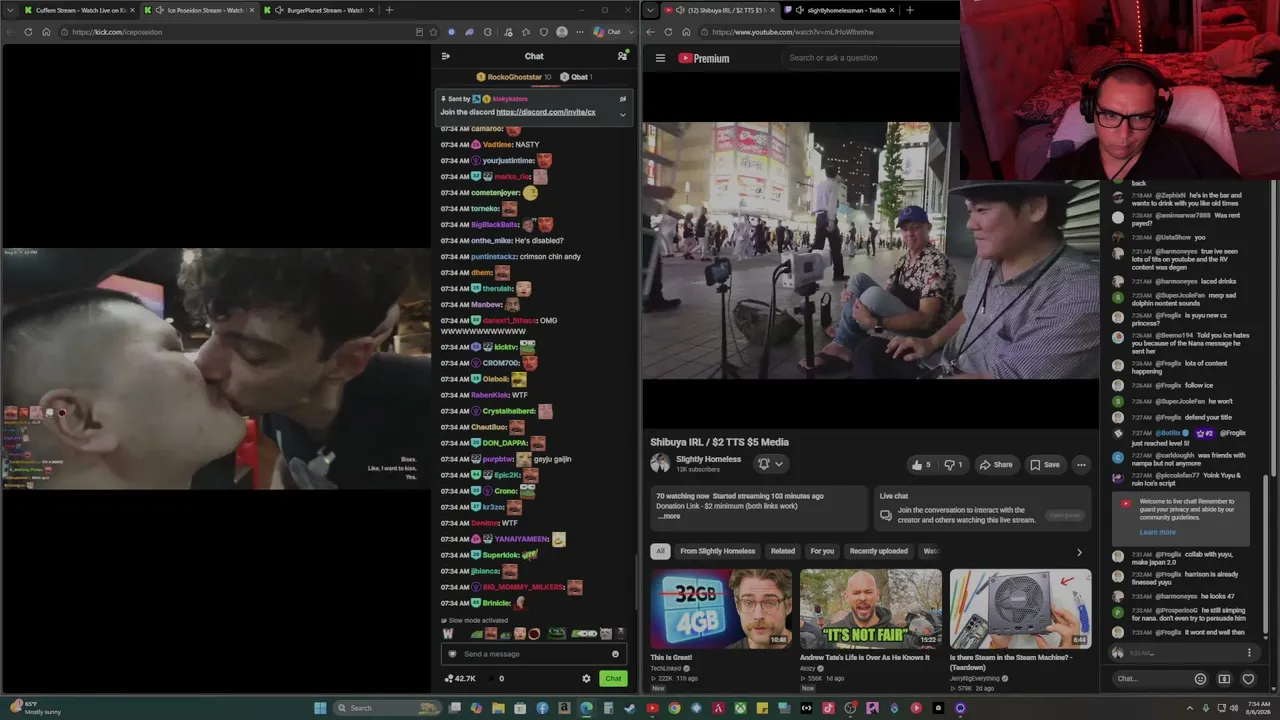
Task: Open Slightly Homeless channel name link
Action: point(708,459)
